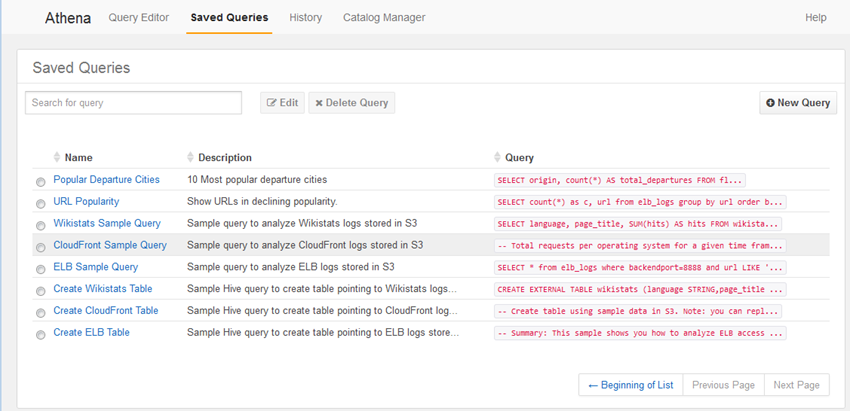850x411 pixels.
Task: Select the CloudFront Sample Query radio button
Action: 41,247
